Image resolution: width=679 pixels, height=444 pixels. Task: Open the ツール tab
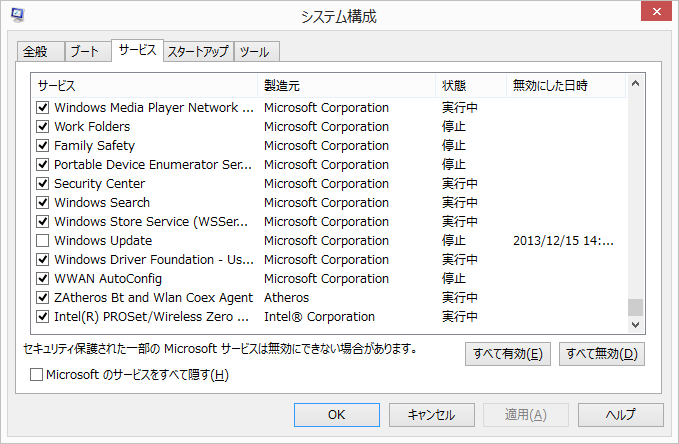point(256,52)
